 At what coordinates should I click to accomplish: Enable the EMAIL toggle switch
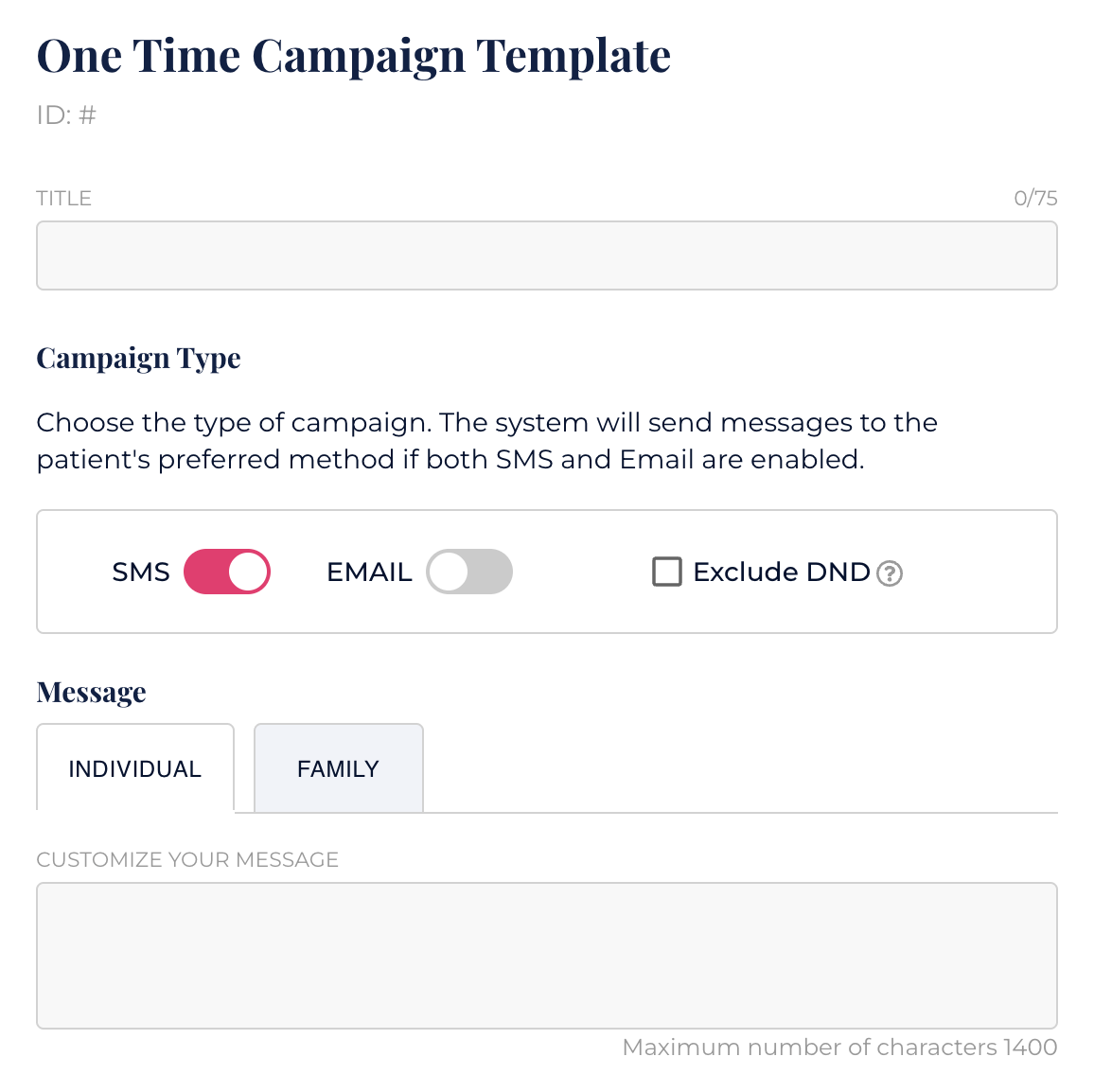click(x=469, y=572)
